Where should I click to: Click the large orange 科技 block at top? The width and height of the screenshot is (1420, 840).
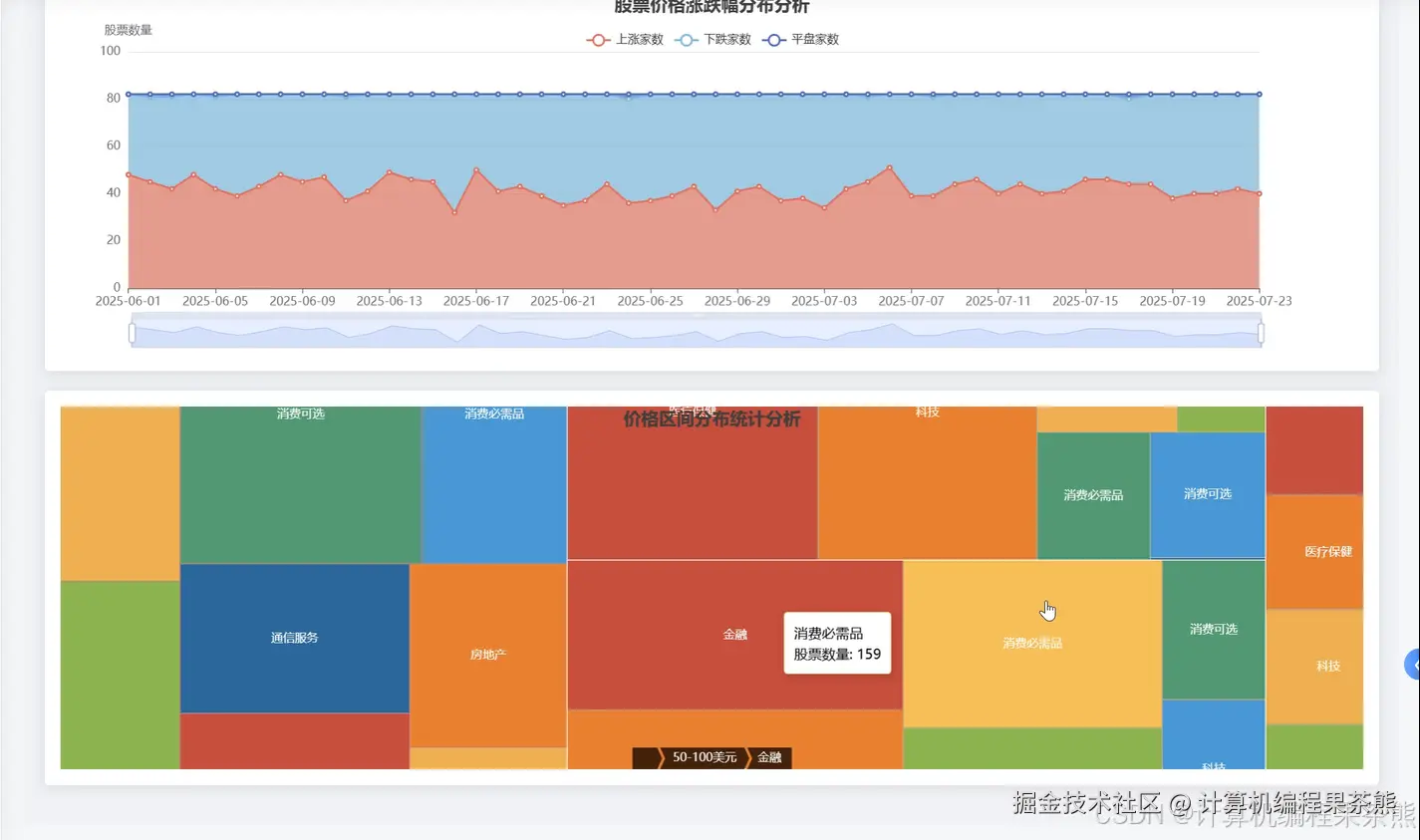pyautogui.click(x=927, y=482)
